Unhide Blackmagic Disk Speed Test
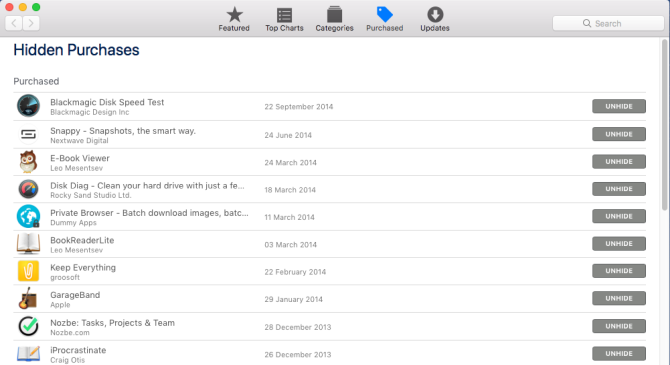This screenshot has height=365, width=670. click(x=619, y=106)
